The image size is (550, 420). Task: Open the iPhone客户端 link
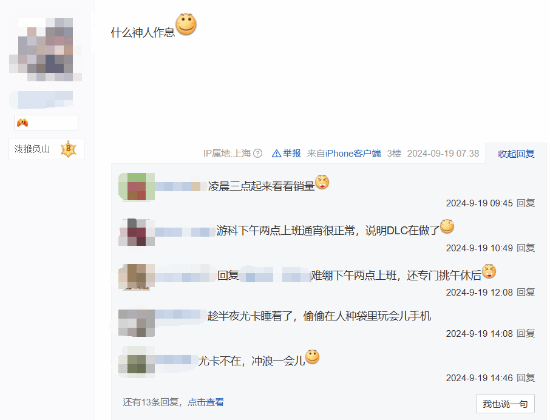pos(353,153)
